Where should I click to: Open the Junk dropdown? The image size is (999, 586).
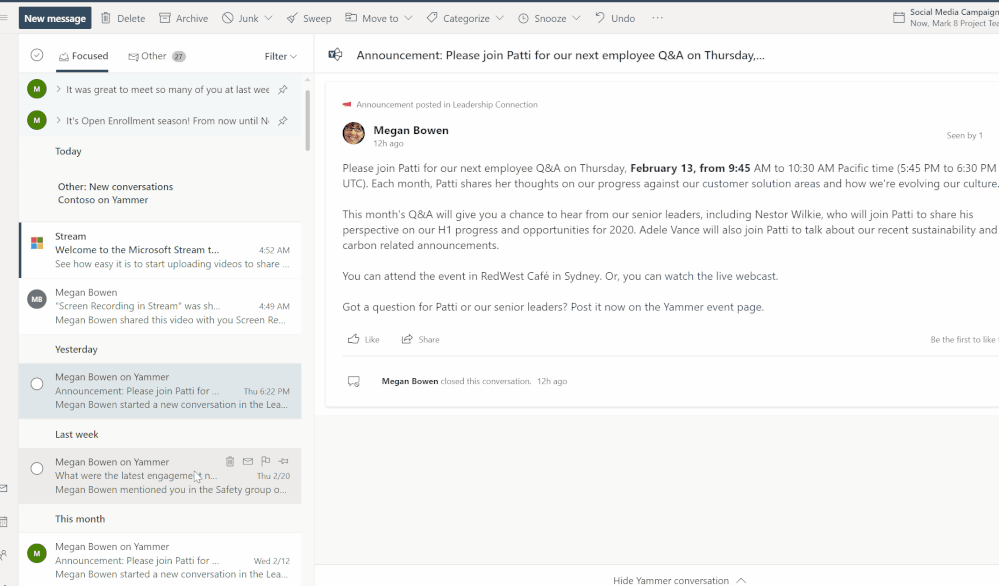pyautogui.click(x=246, y=17)
